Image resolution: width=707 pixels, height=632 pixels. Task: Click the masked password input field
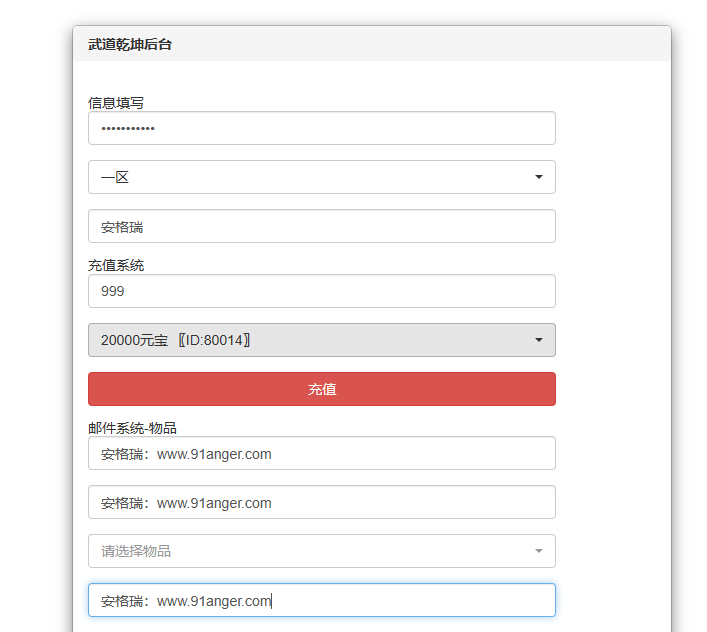tap(321, 128)
